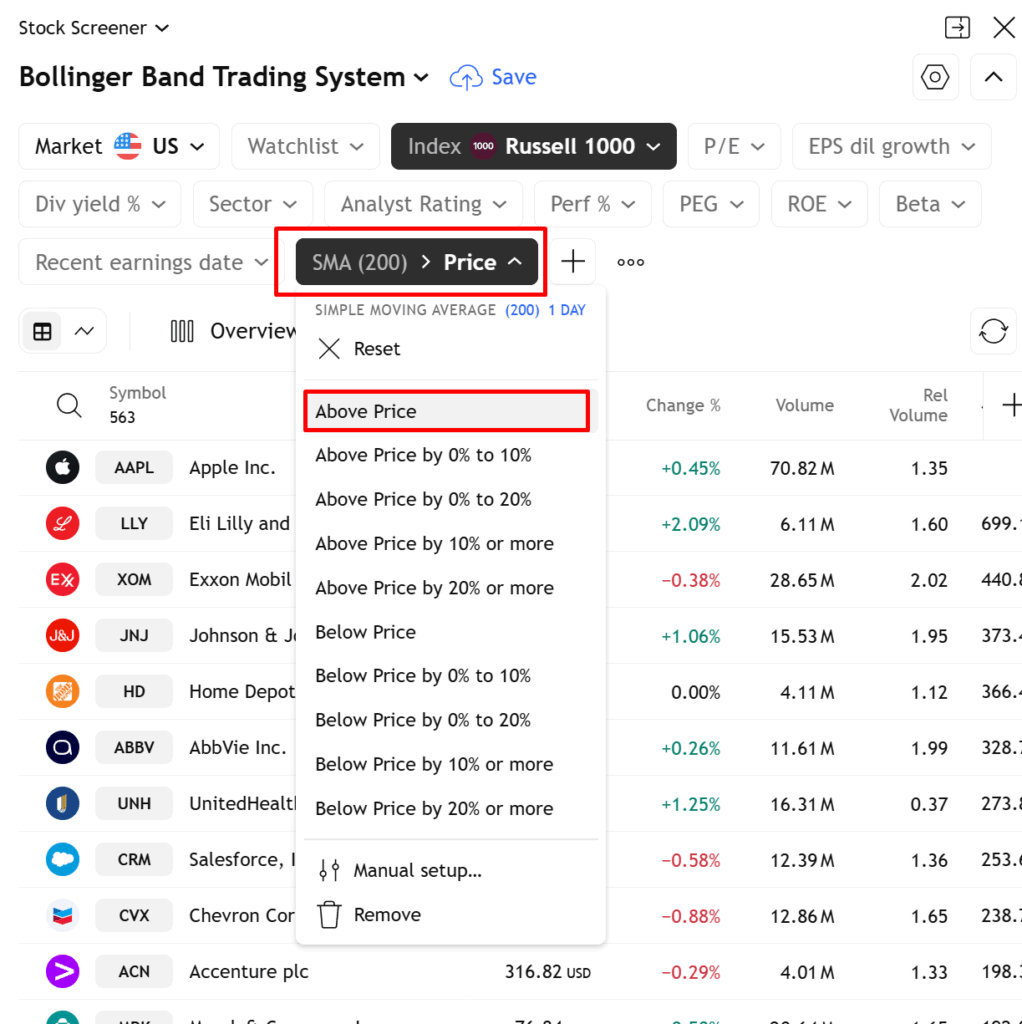Screen dimensions: 1022x1024
Task: Click the Save cloud upload icon
Action: pos(466,77)
